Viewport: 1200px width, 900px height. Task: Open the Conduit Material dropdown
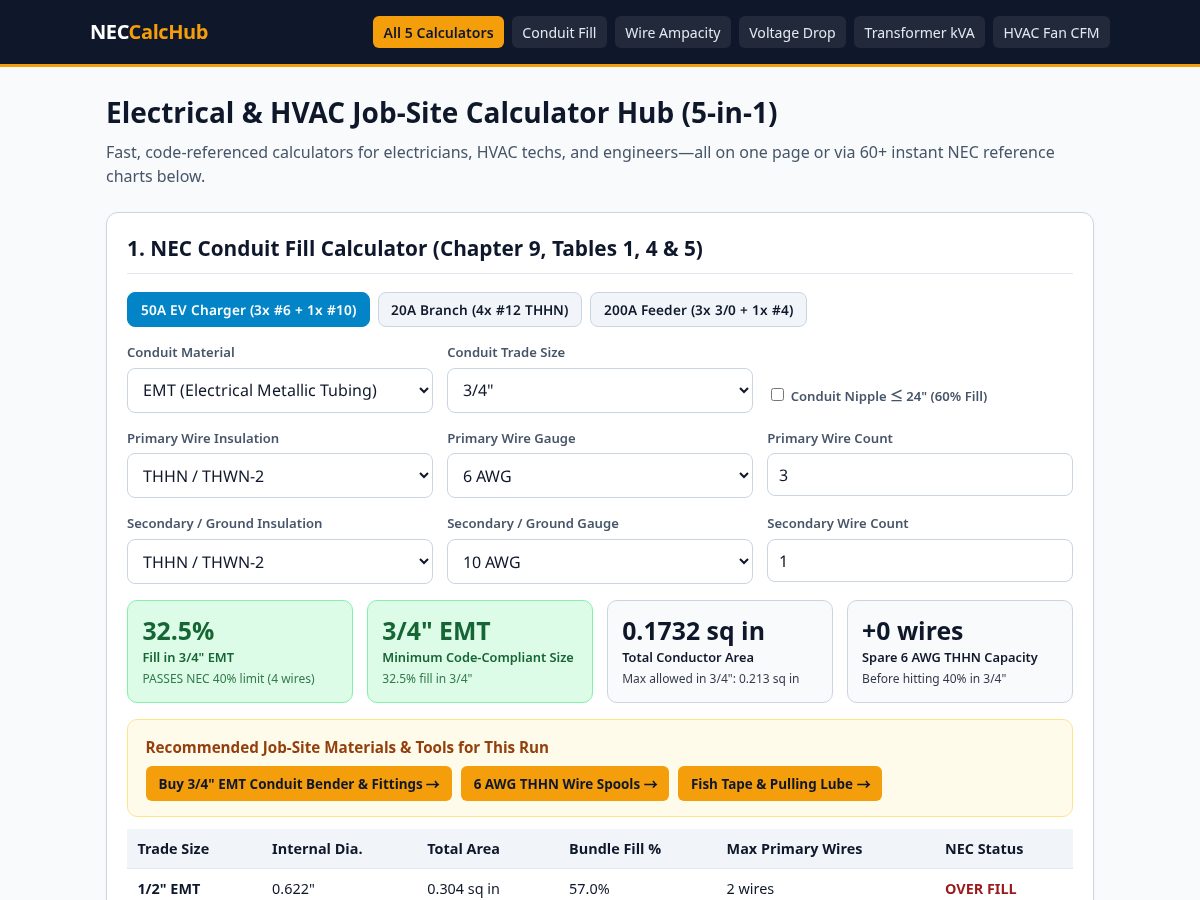tap(280, 390)
